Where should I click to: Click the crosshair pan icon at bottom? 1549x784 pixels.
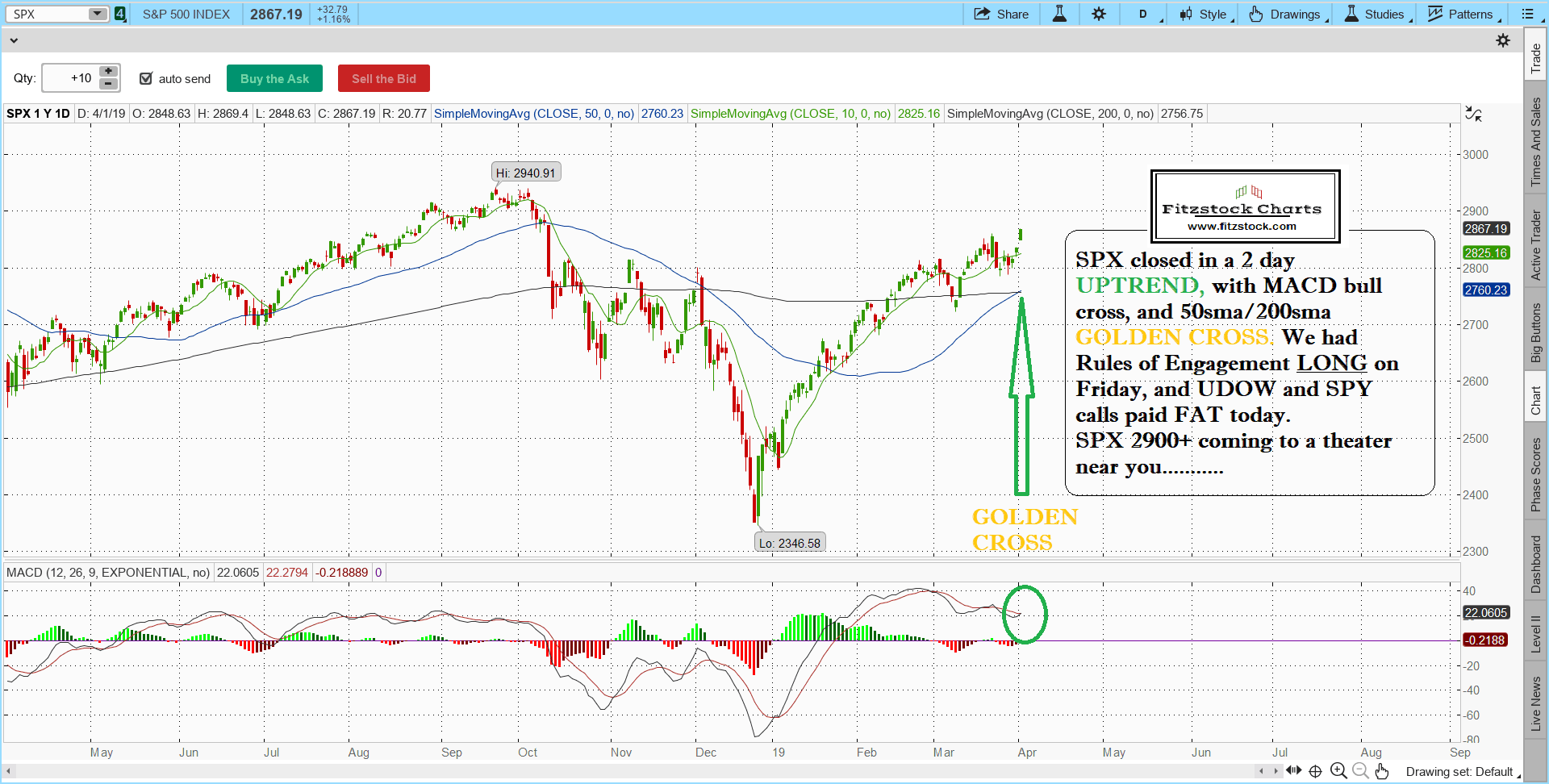coord(1315,771)
